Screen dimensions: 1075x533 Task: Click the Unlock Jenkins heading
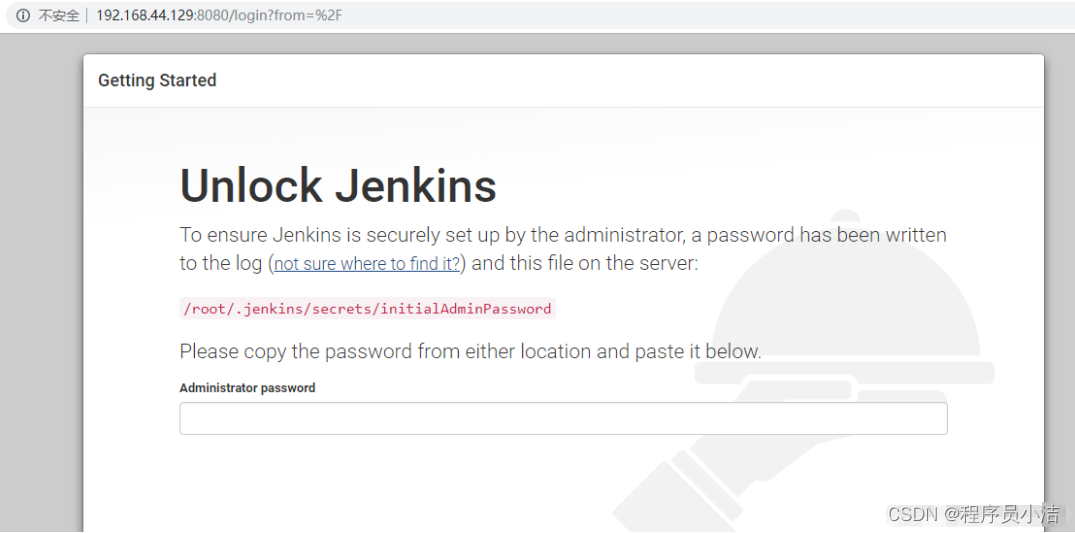(x=338, y=185)
